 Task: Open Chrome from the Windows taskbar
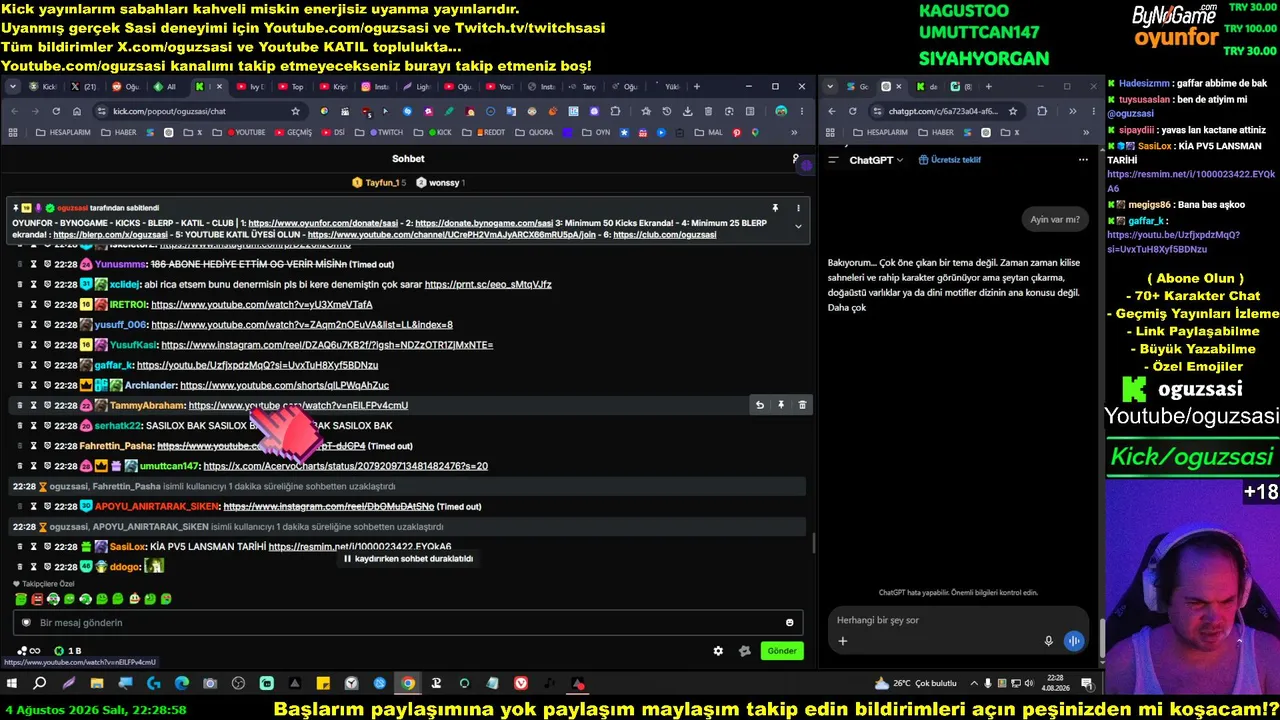coord(408,684)
